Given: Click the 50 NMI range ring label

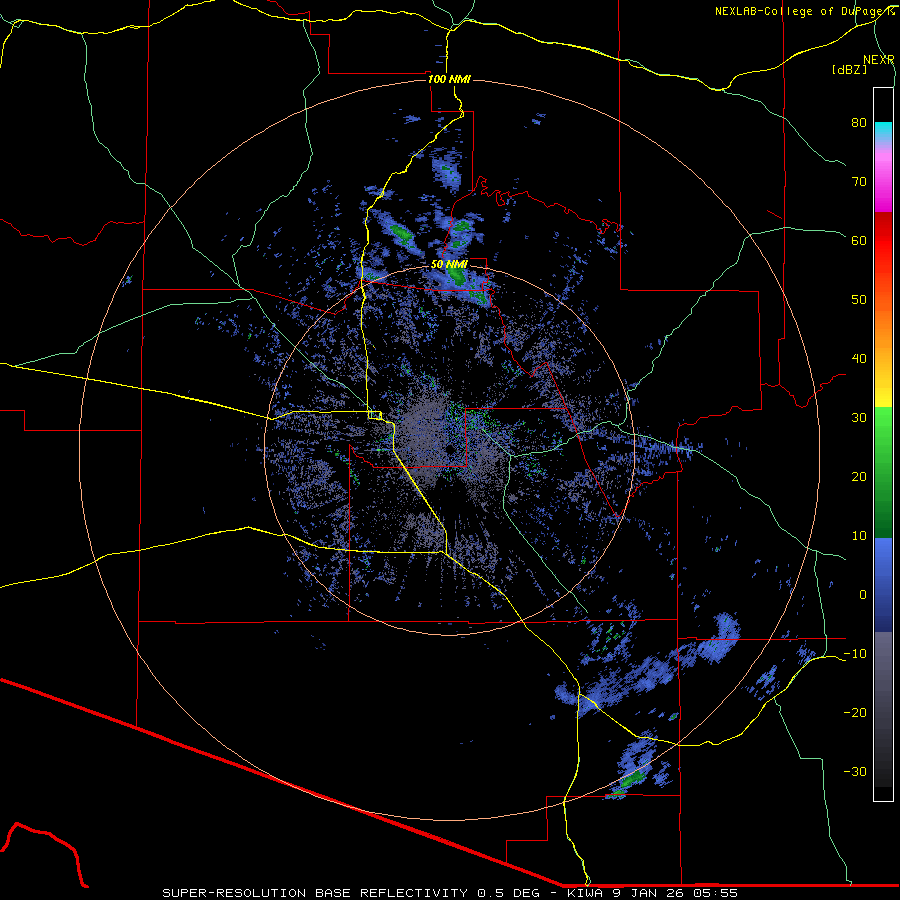Looking at the screenshot, I should pos(449,264).
